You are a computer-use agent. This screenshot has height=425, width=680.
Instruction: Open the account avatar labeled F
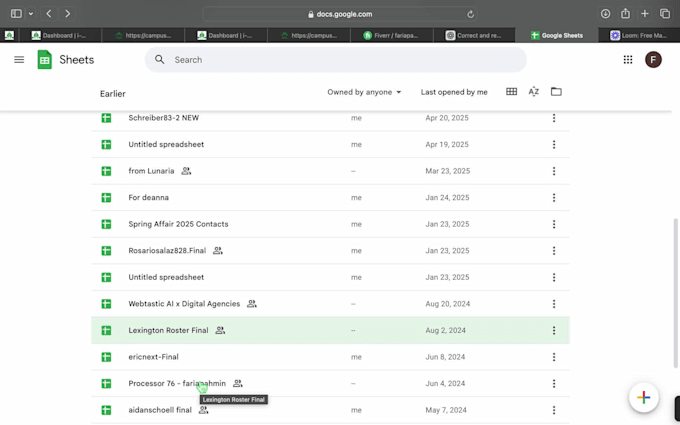653,59
